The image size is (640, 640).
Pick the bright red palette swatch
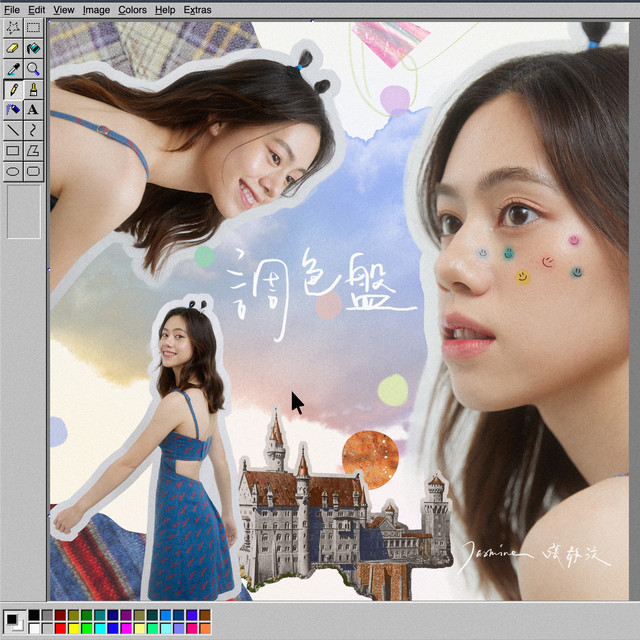coord(61,628)
